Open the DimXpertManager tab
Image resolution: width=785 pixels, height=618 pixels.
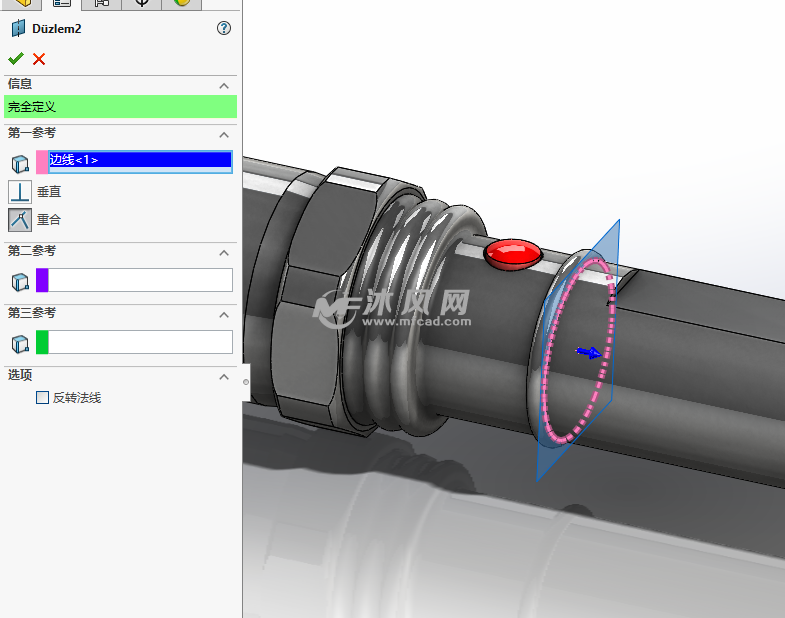coord(142,3)
